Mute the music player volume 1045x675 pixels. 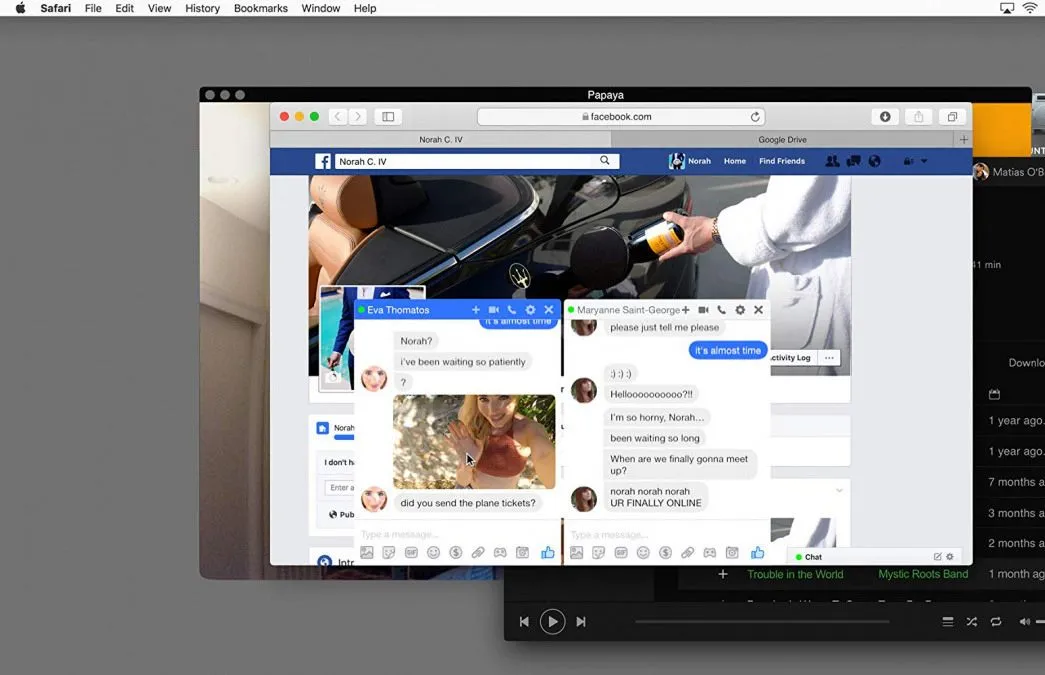[x=1024, y=622]
